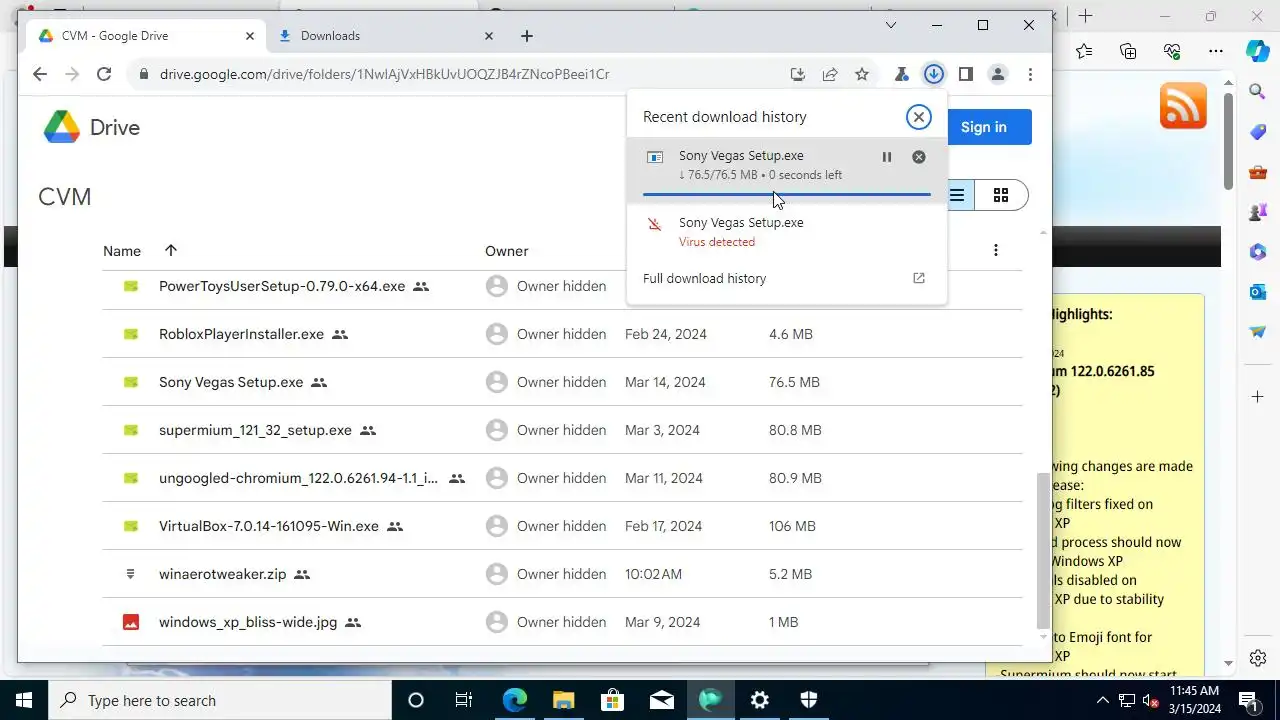Add a sidebar app with the plus icon in Edge
1280x720 pixels.
click(x=1258, y=397)
